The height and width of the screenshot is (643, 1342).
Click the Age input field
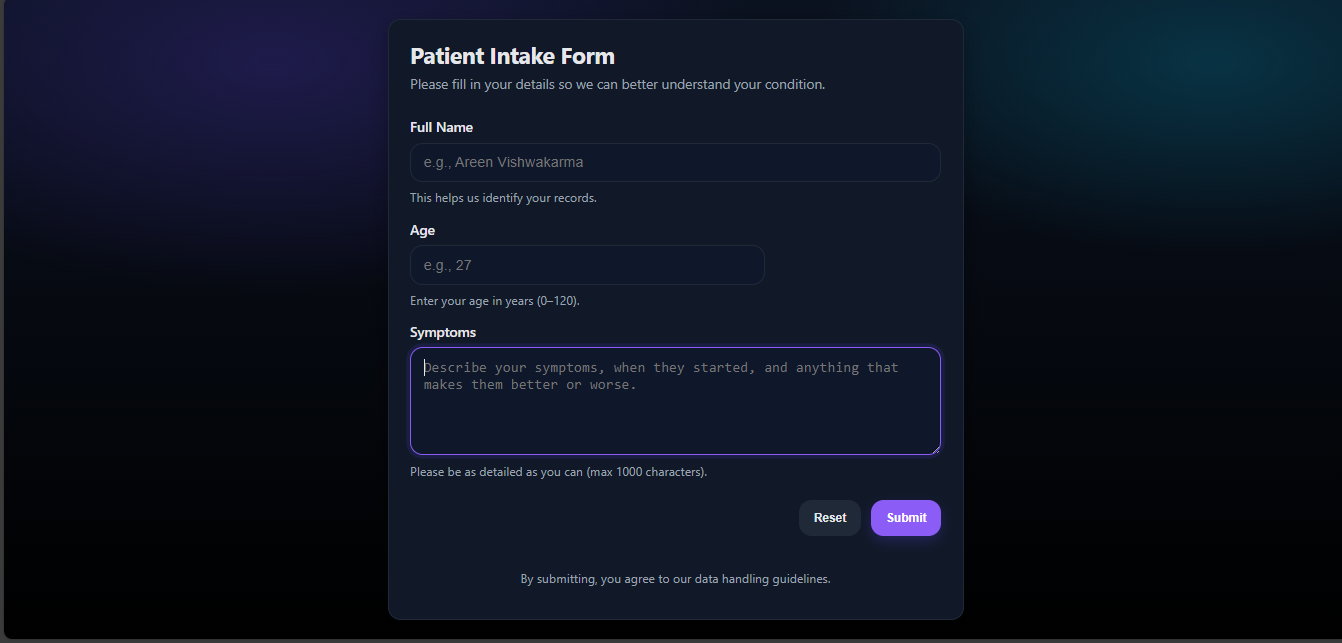tap(586, 264)
